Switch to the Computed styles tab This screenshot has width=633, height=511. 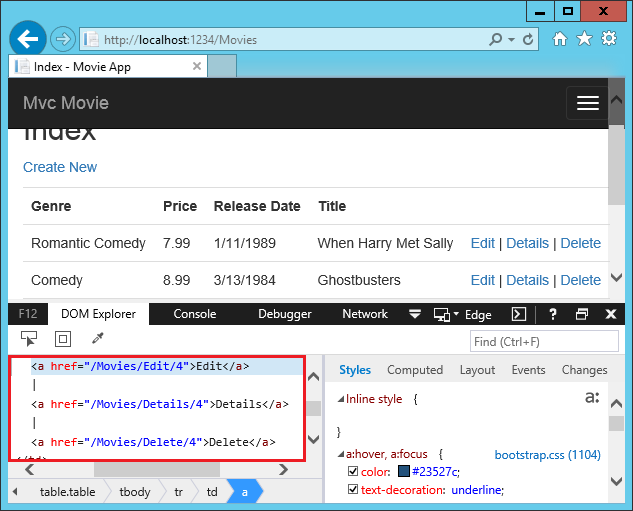(415, 370)
